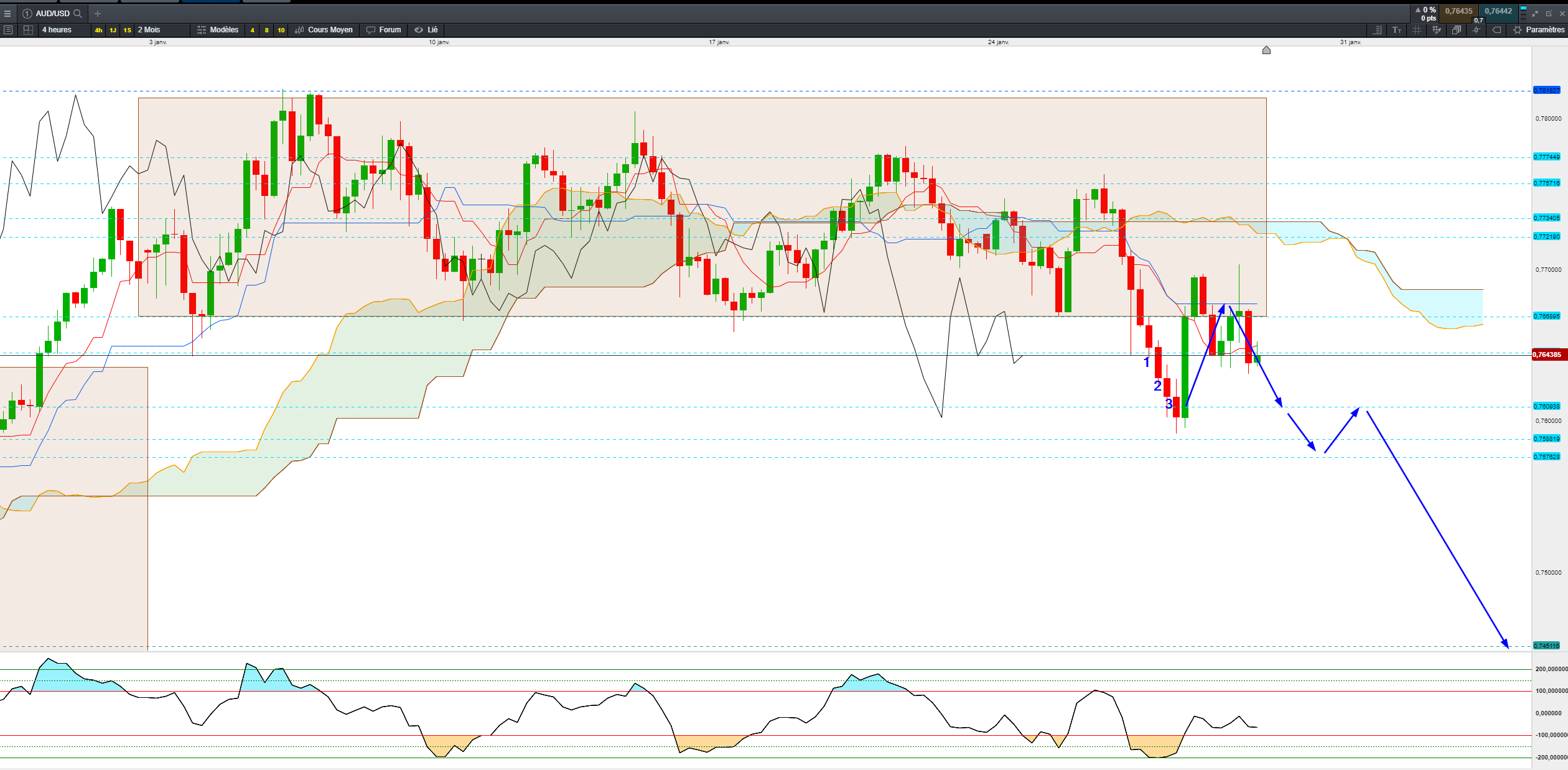Image resolution: width=1568 pixels, height=770 pixels.
Task: Click the house marker above the chart
Action: pos(1266,50)
